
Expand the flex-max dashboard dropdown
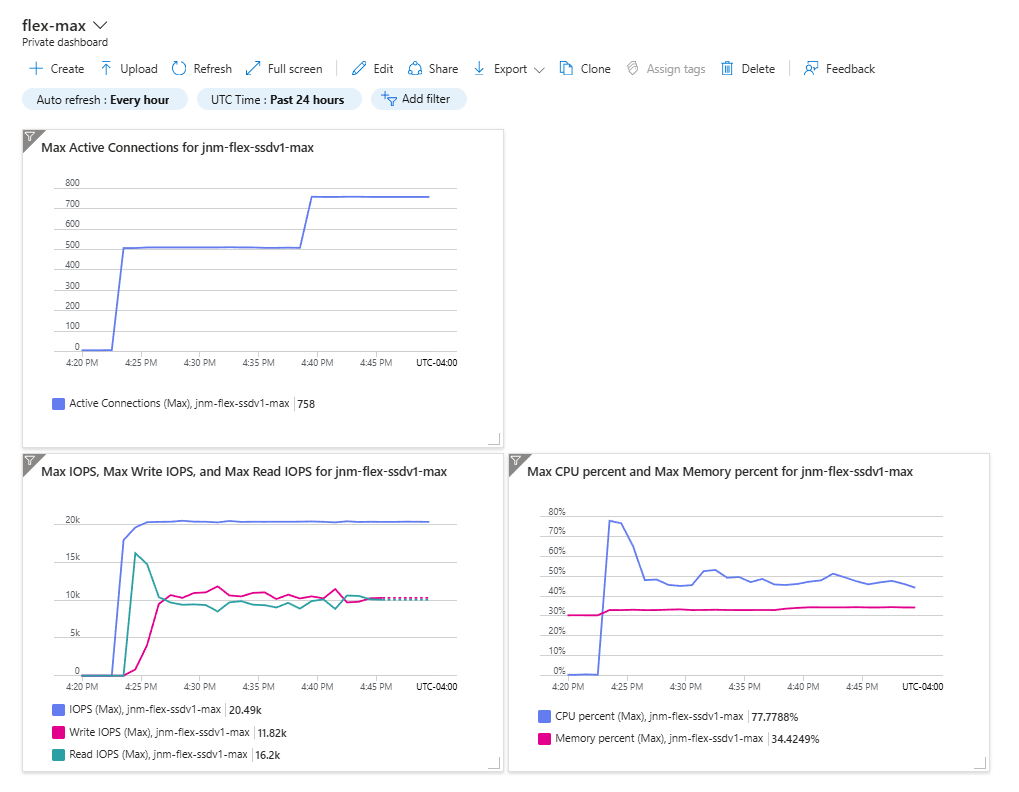point(100,25)
